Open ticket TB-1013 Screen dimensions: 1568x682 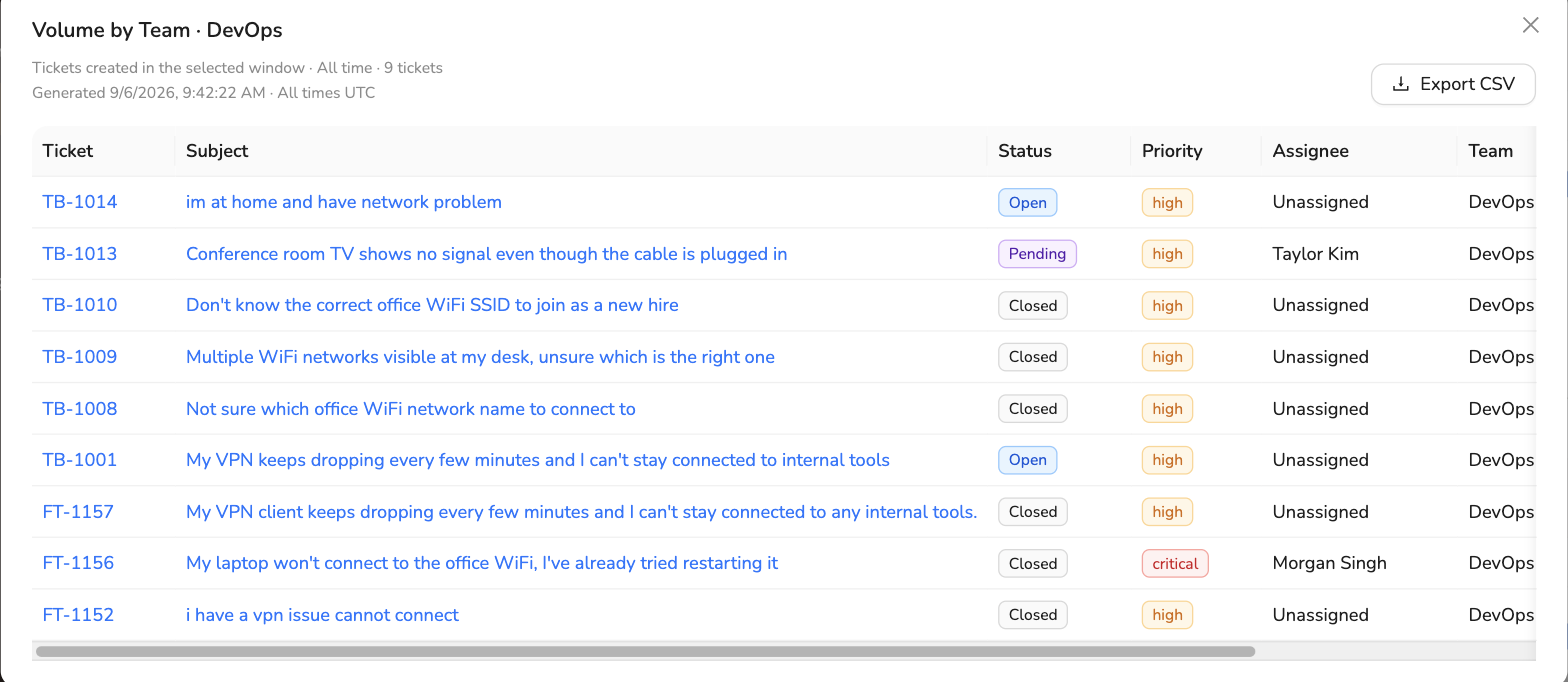pyautogui.click(x=80, y=254)
